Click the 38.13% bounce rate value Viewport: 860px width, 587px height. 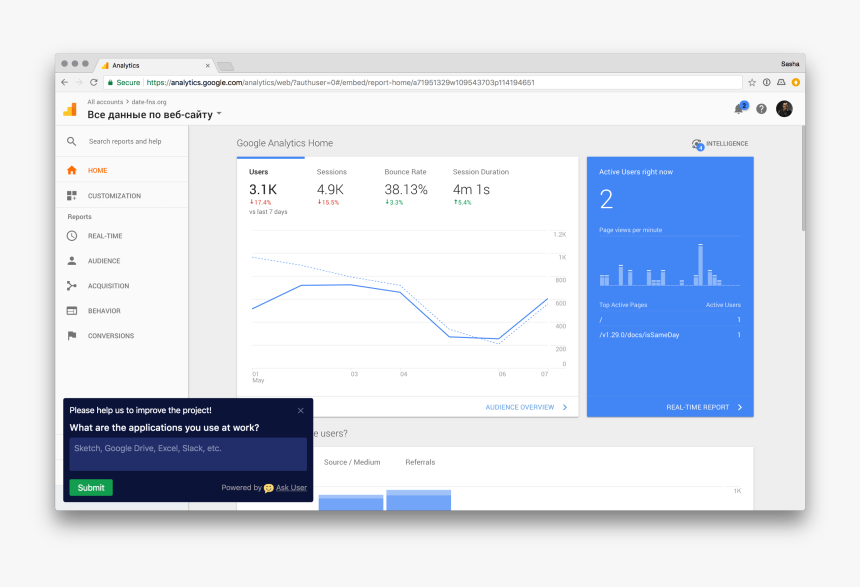[x=406, y=190]
